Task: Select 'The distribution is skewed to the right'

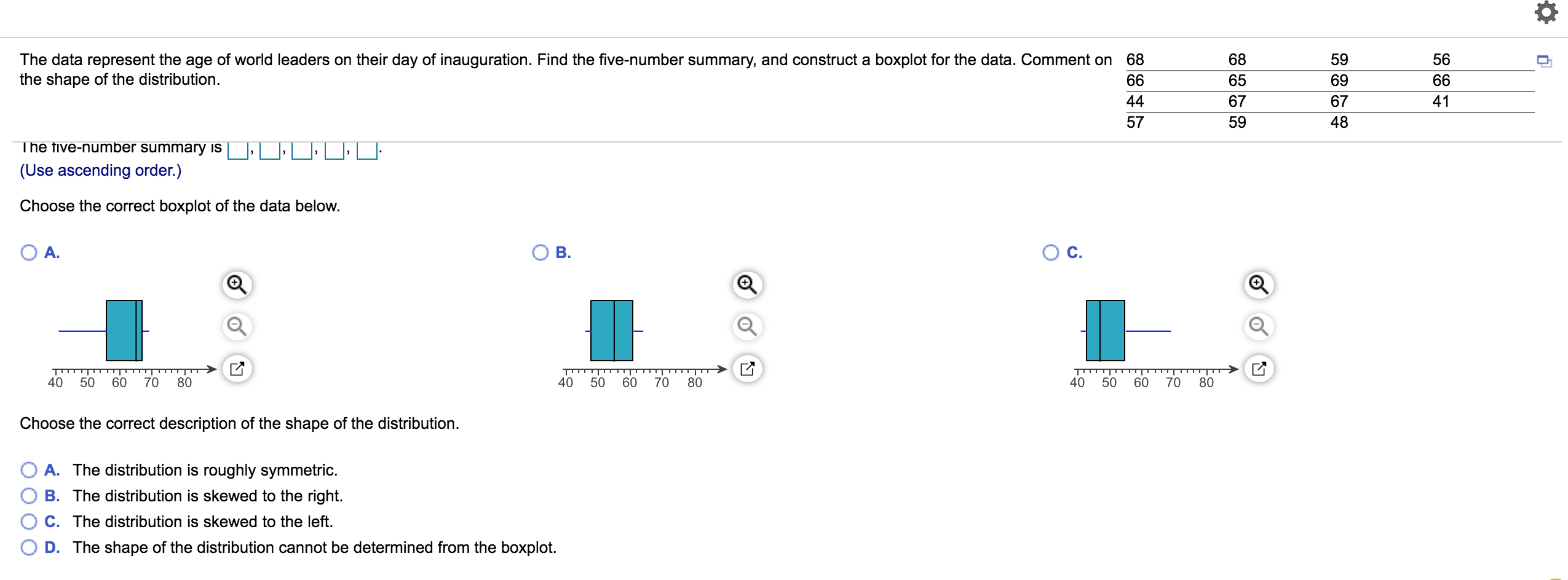Action: click(28, 496)
